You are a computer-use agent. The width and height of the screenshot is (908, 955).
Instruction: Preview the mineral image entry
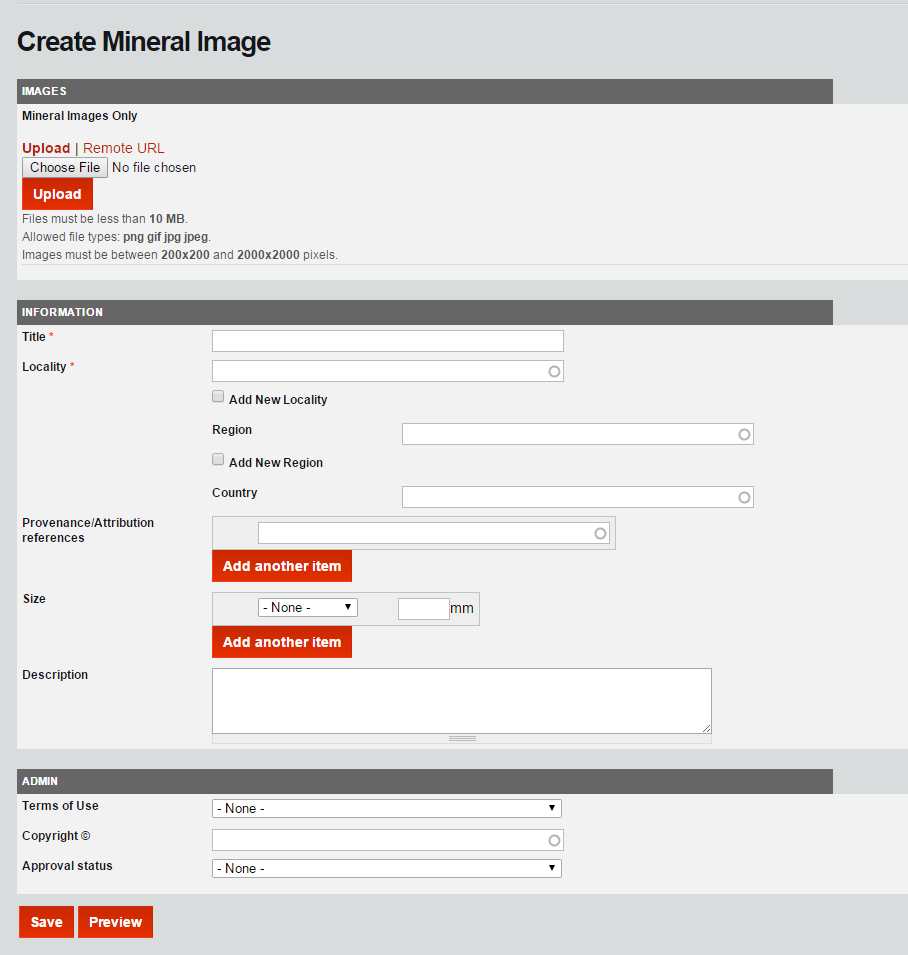point(116,922)
